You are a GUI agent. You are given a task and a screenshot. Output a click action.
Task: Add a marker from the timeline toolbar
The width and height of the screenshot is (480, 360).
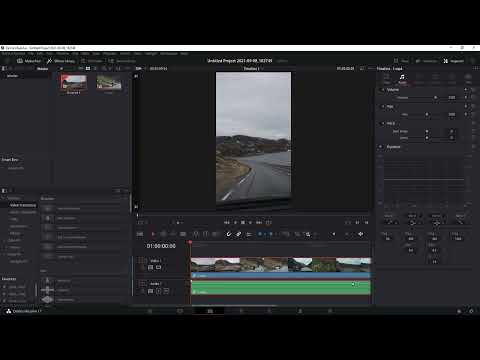[271, 234]
